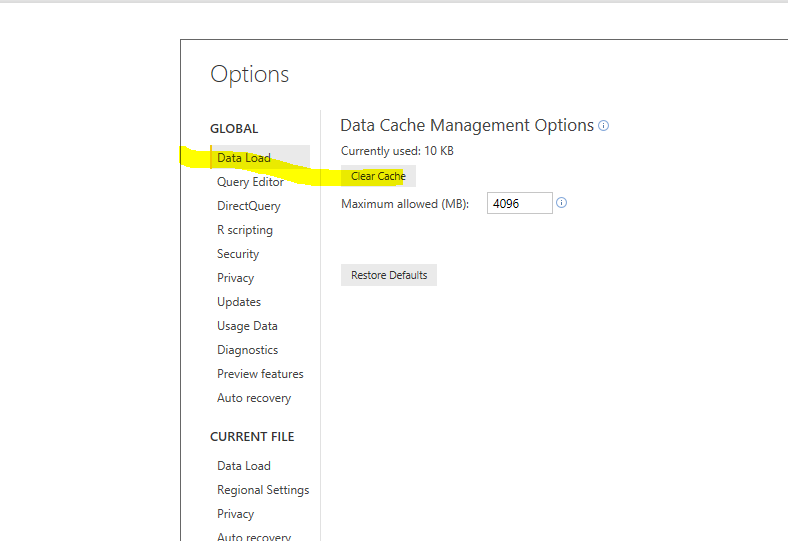This screenshot has width=788, height=541.
Task: Select Privacy under the Global section
Action: (x=235, y=278)
